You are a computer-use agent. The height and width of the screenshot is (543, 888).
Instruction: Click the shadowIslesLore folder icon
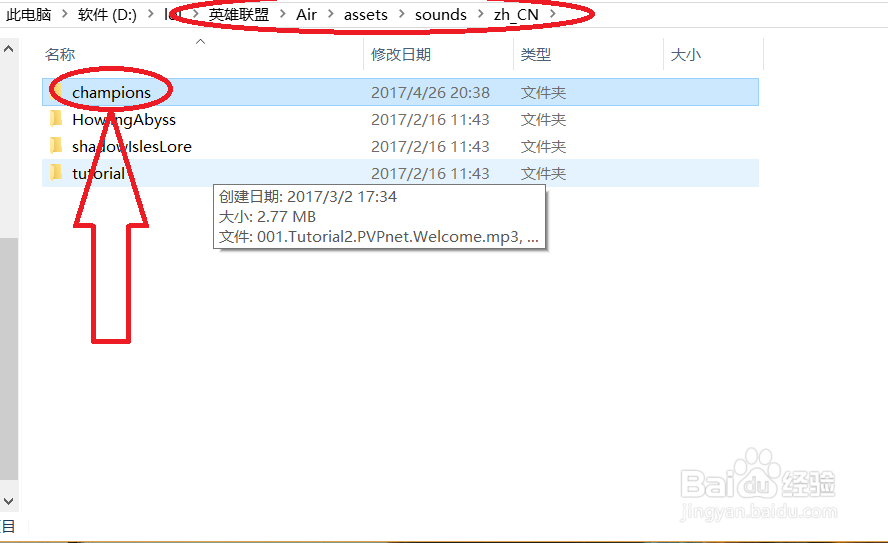[x=56, y=146]
